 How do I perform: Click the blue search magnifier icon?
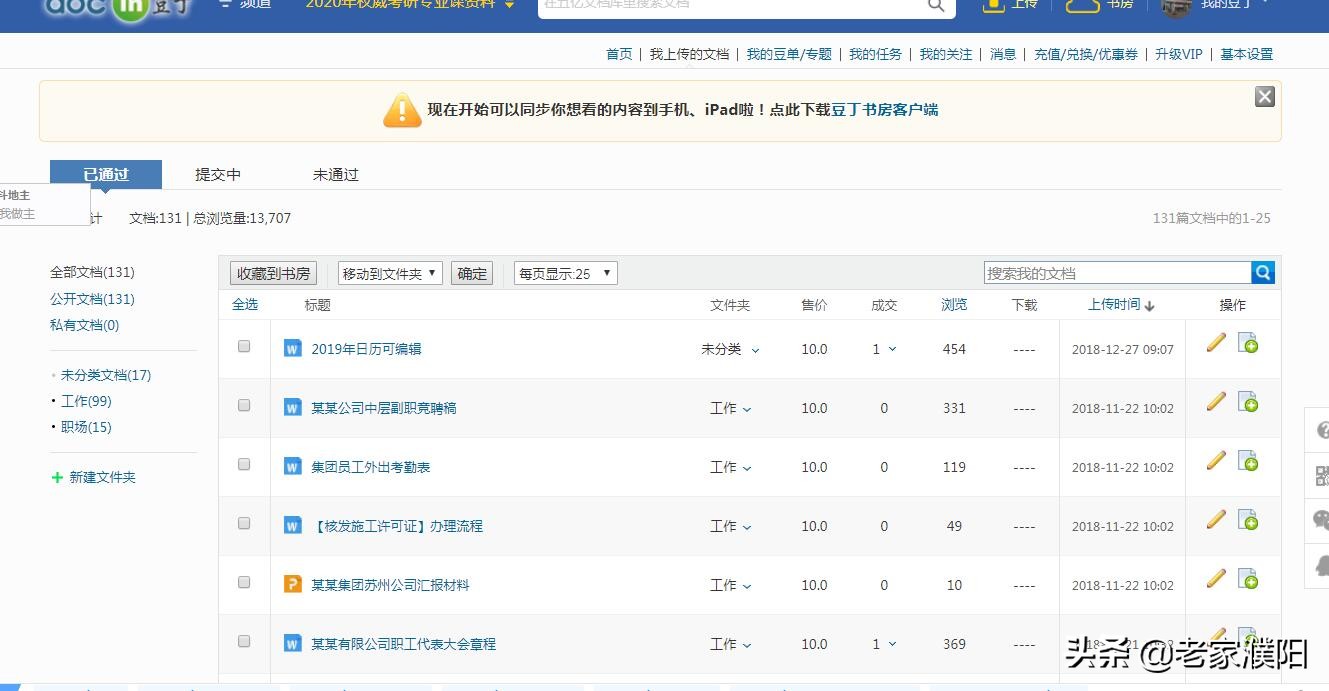coord(1262,271)
